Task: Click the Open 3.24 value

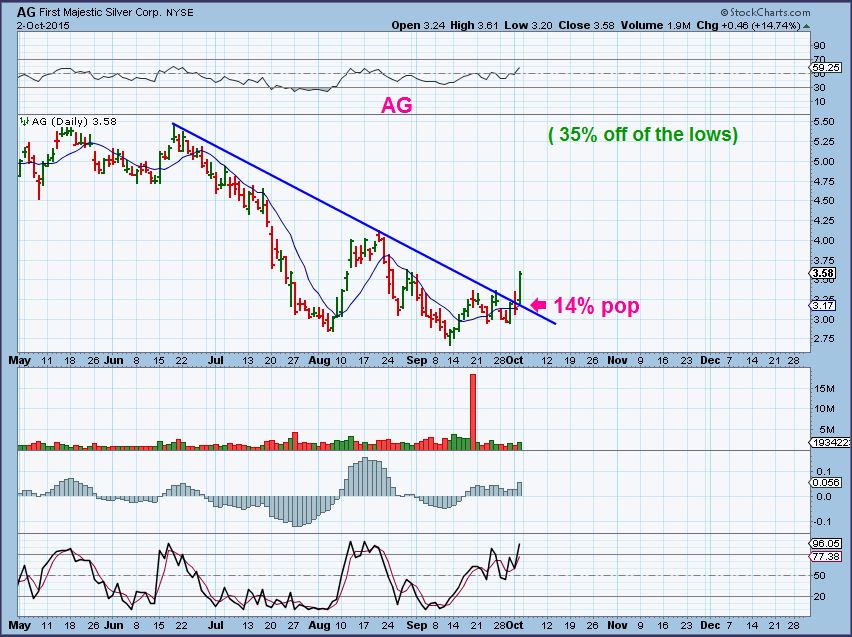Action: tap(418, 26)
